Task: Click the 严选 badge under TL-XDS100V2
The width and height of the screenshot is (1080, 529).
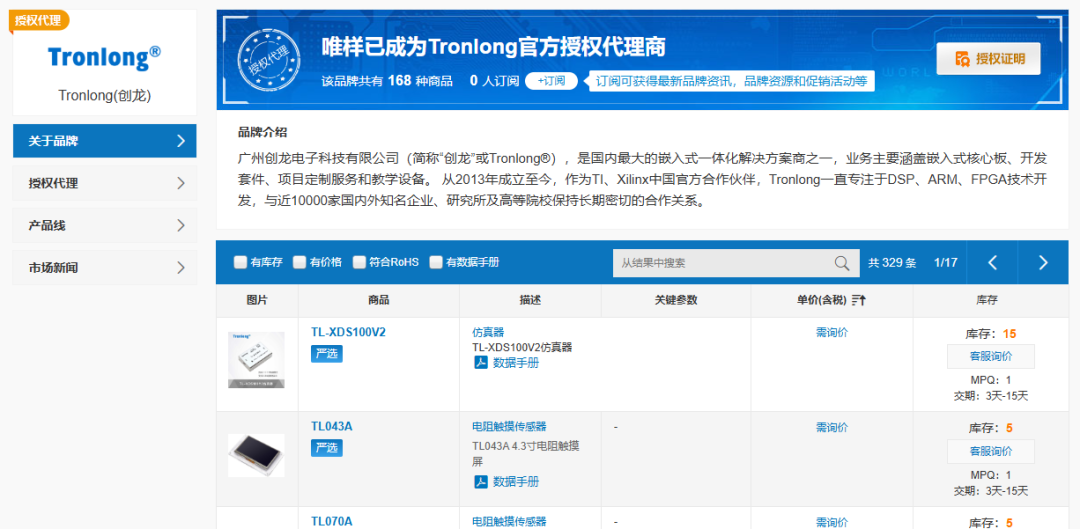Action: point(326,353)
